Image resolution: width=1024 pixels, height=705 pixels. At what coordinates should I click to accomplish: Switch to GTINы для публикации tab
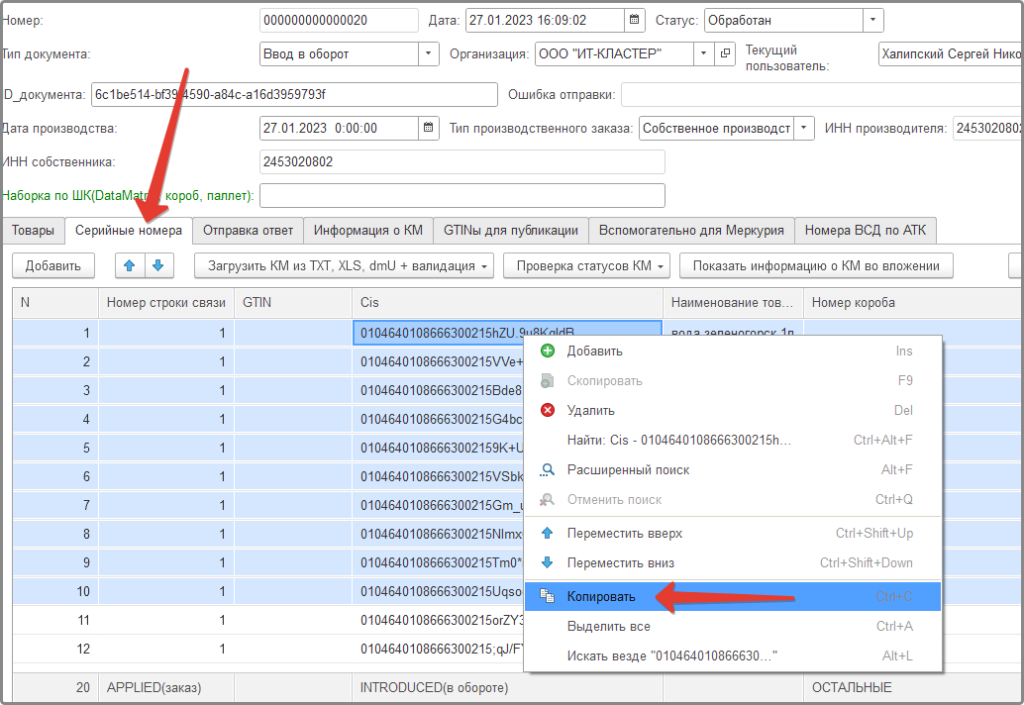(x=511, y=230)
